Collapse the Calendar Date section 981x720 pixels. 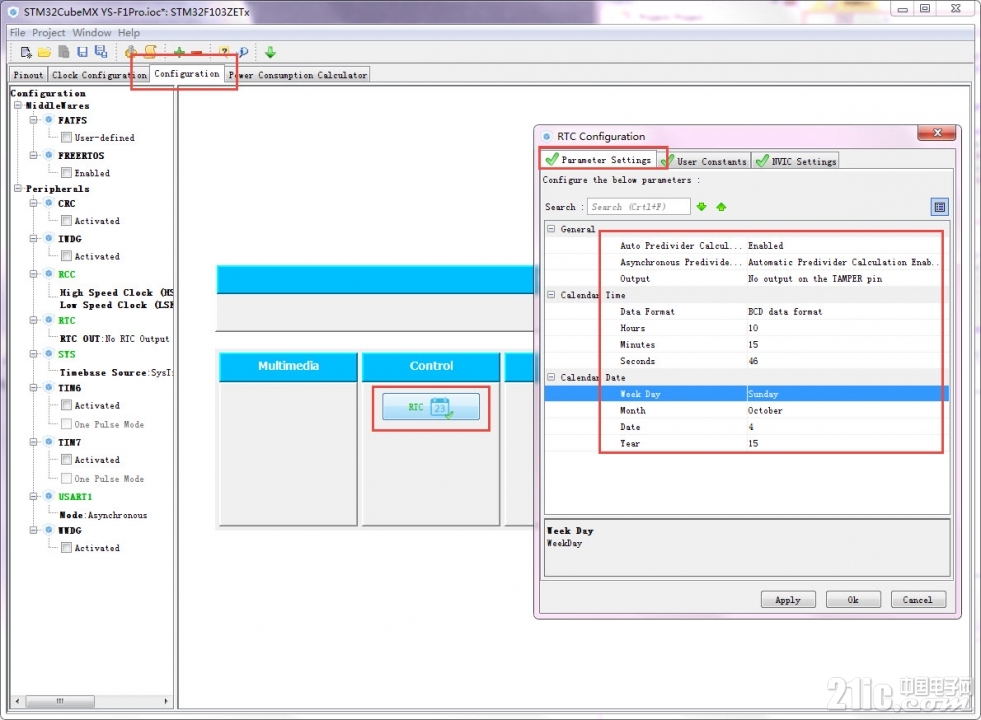(x=551, y=377)
